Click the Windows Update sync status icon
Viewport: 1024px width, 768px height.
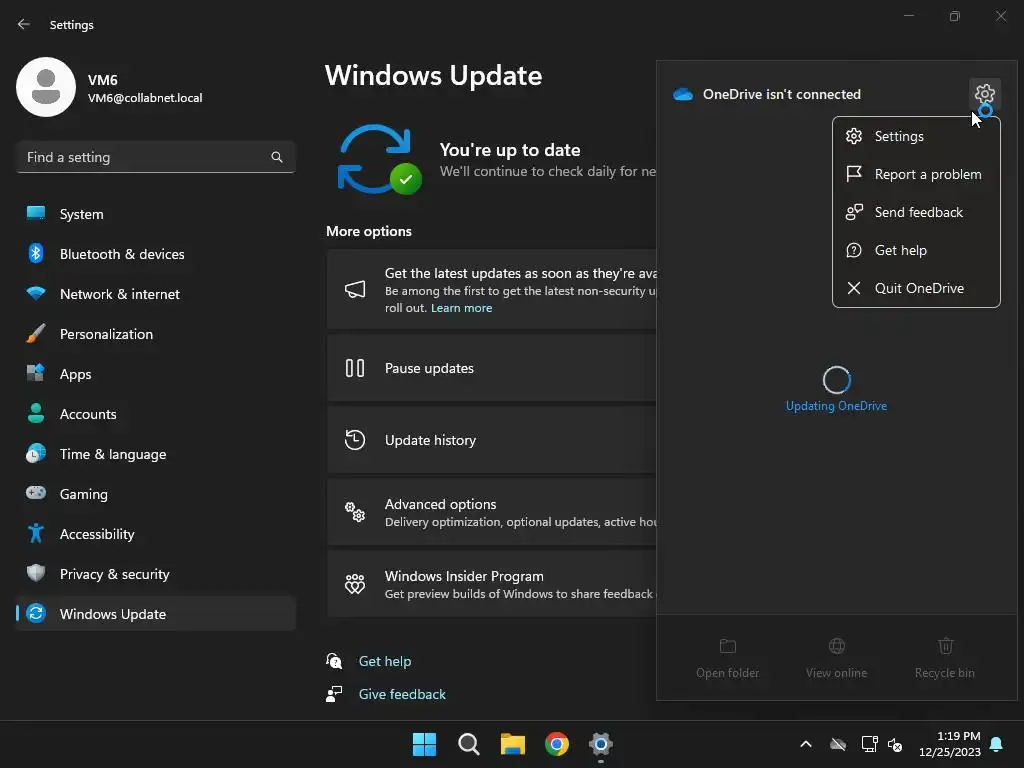coord(379,160)
